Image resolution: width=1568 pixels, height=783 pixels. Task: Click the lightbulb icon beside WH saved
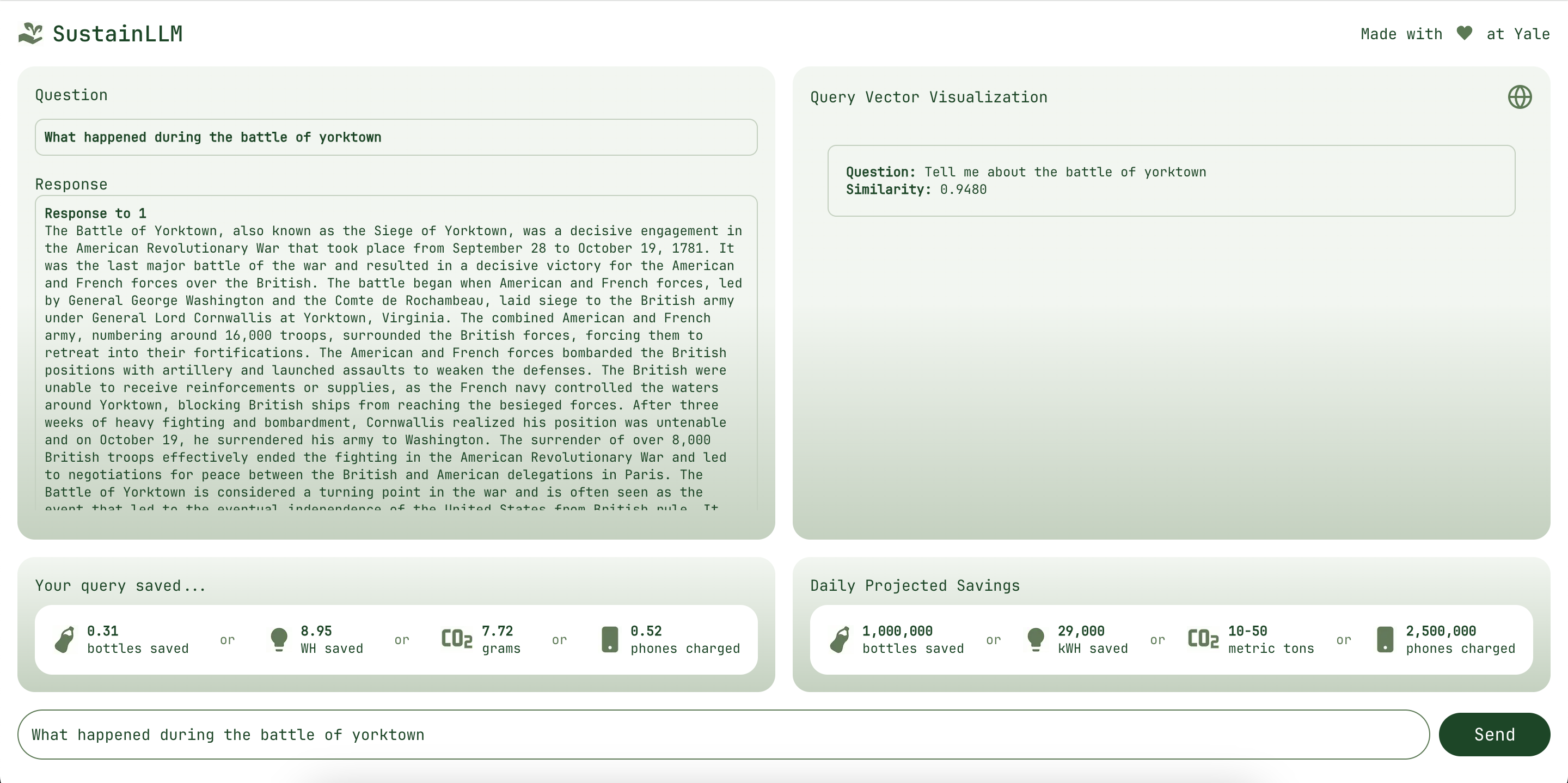279,639
